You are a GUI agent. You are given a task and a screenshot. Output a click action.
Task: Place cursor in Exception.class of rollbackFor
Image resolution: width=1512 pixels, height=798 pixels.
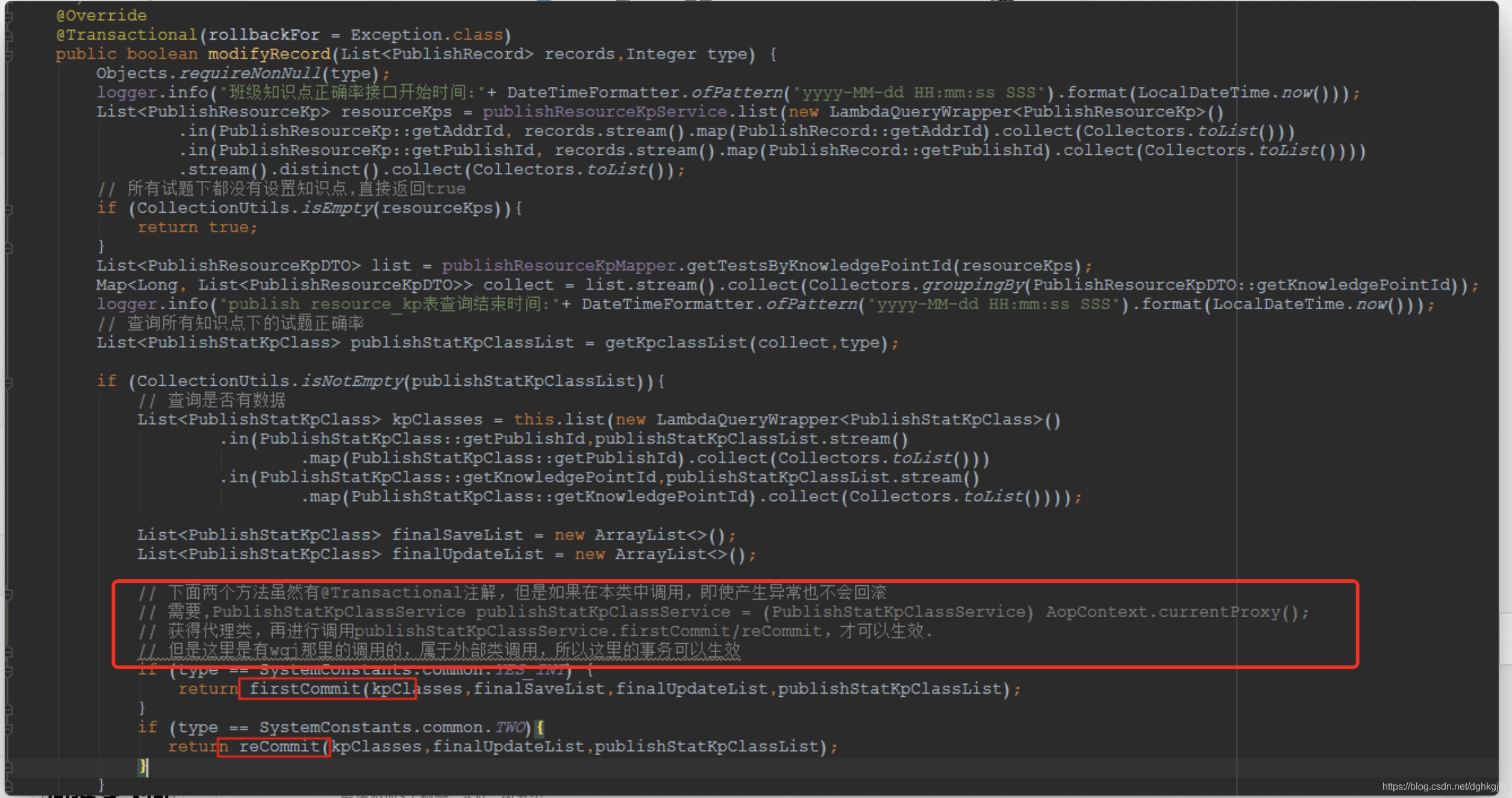426,35
